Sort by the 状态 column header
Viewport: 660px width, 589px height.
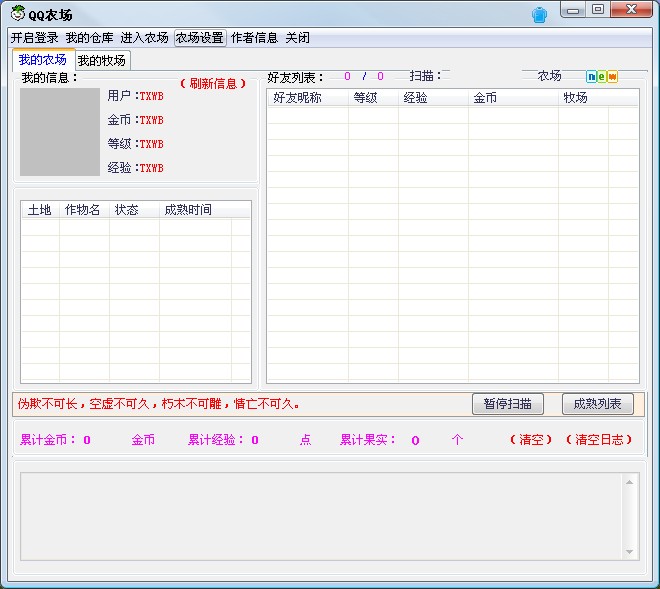134,210
